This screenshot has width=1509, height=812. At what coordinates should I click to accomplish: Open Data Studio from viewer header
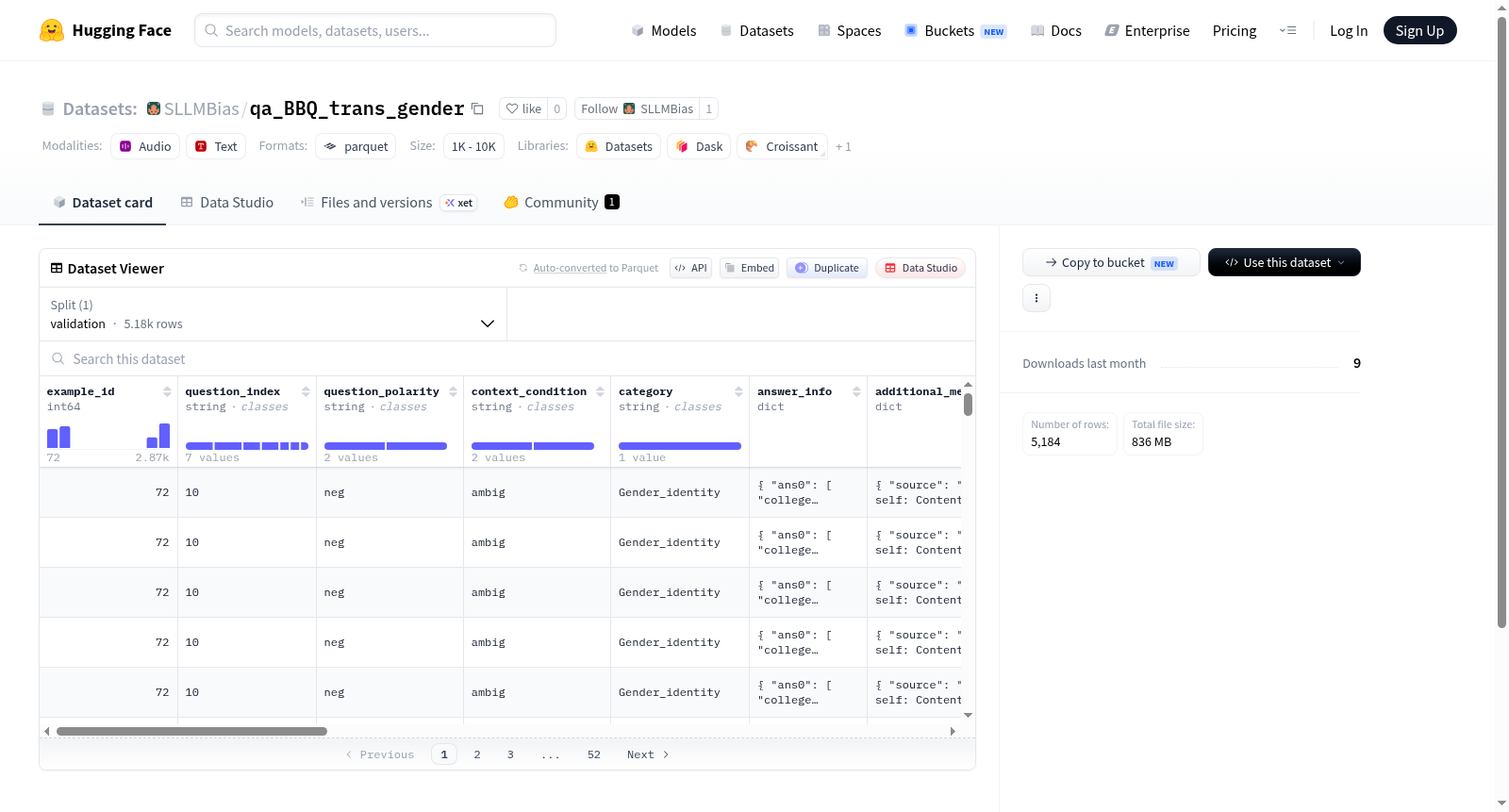[x=920, y=268]
